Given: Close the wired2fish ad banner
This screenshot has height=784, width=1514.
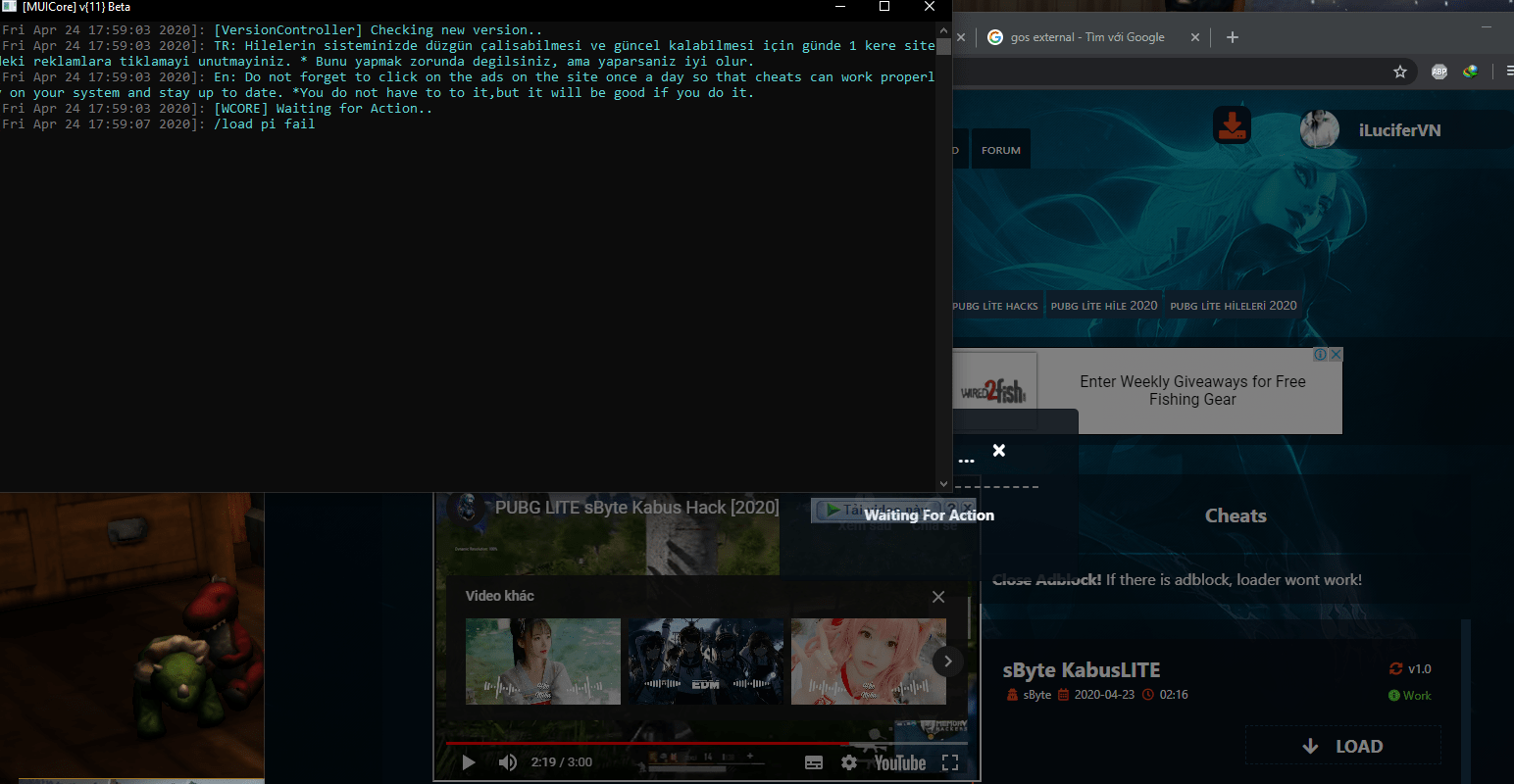Looking at the screenshot, I should pyautogui.click(x=1335, y=355).
